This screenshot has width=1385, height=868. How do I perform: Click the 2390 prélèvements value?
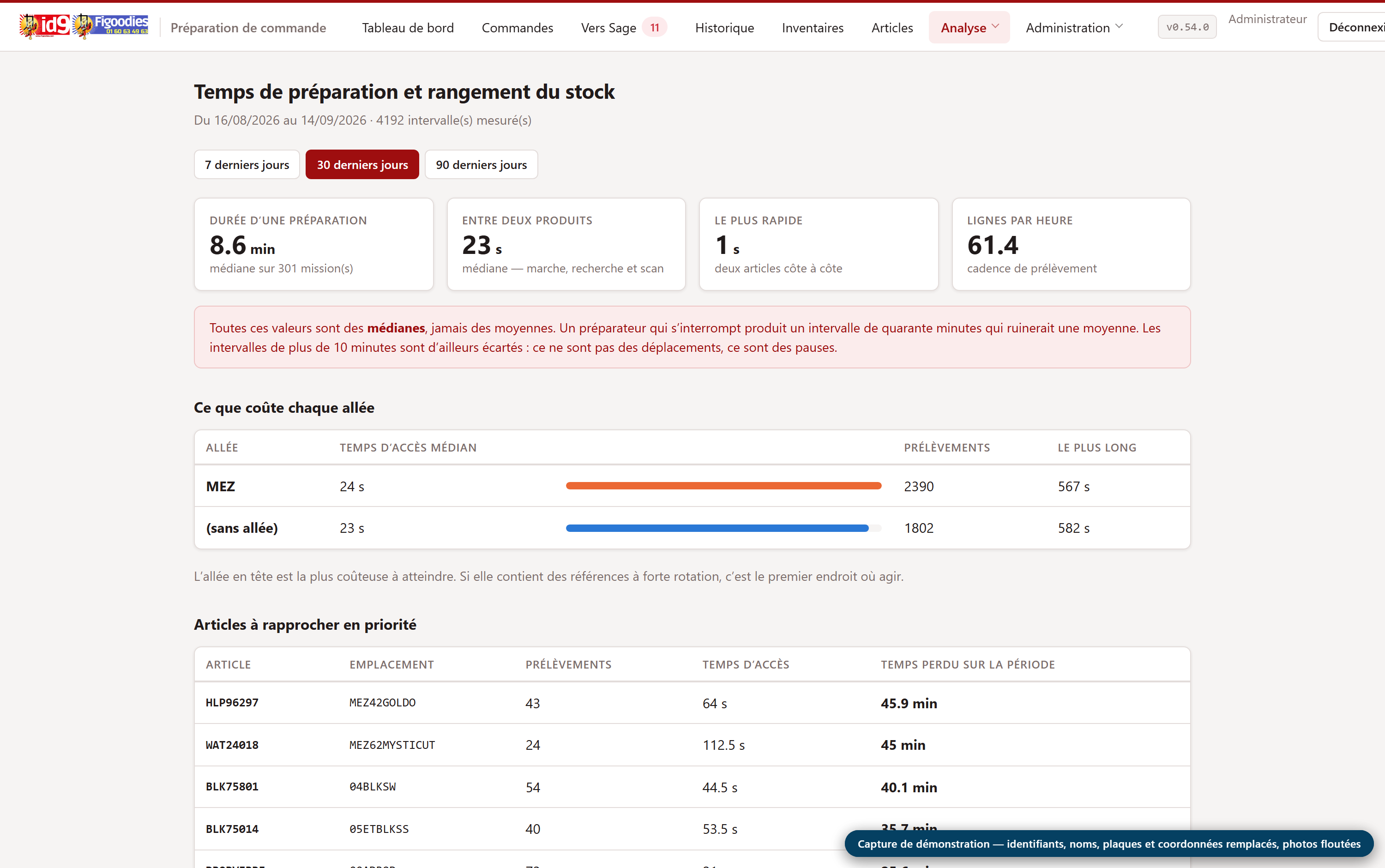click(x=919, y=487)
